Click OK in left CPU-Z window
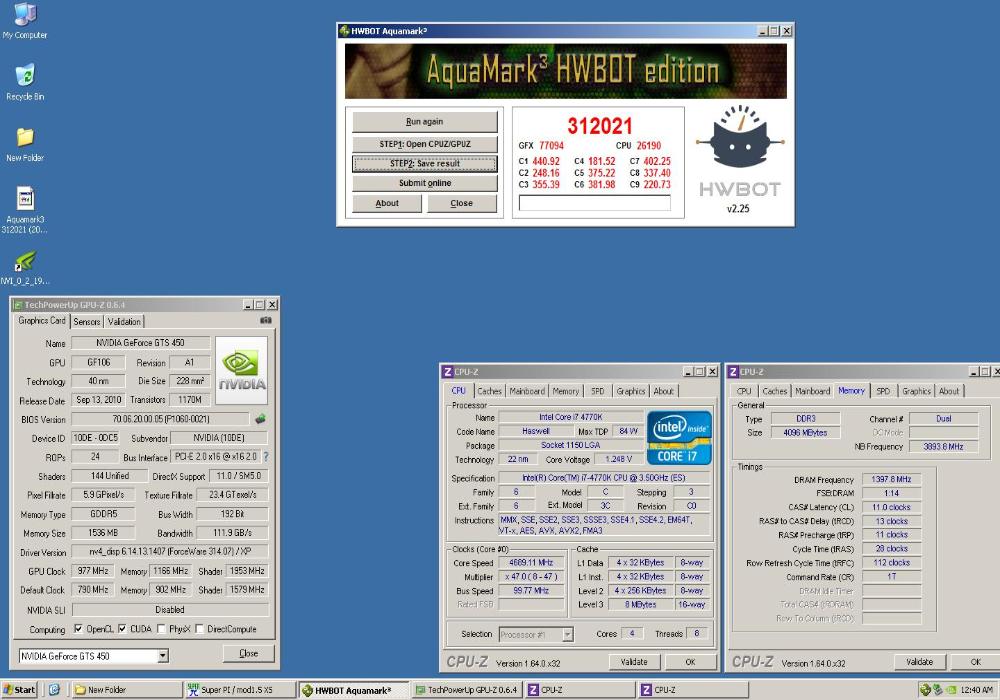 click(691, 662)
